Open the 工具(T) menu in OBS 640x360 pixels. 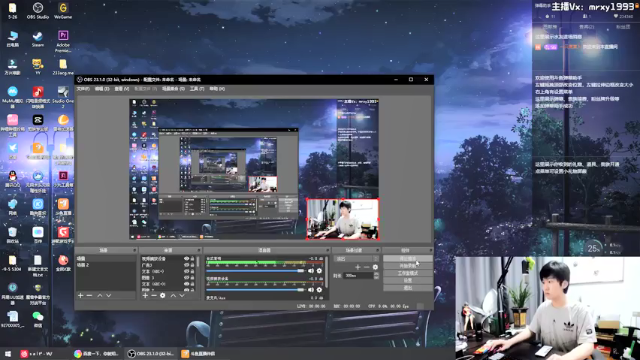(197, 89)
